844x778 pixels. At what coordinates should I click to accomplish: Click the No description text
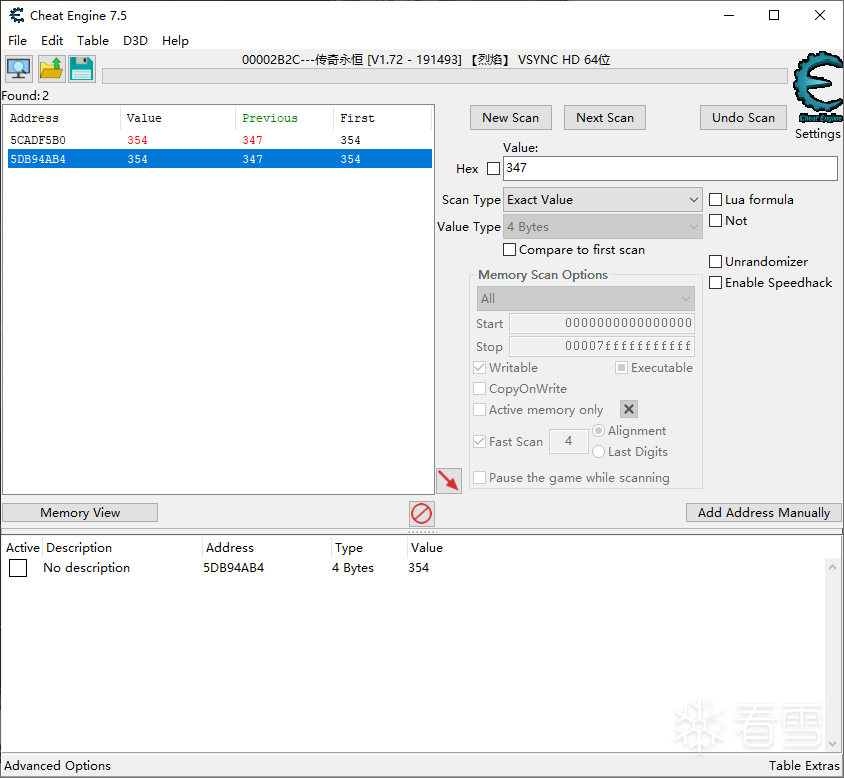(x=87, y=568)
